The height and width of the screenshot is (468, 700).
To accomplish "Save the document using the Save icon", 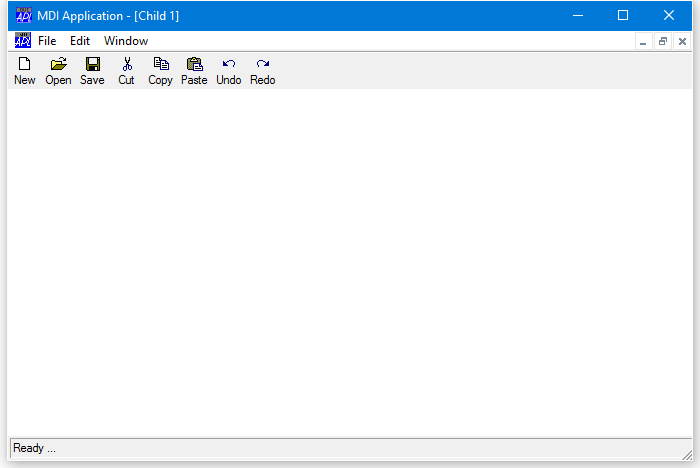I will pyautogui.click(x=92, y=65).
